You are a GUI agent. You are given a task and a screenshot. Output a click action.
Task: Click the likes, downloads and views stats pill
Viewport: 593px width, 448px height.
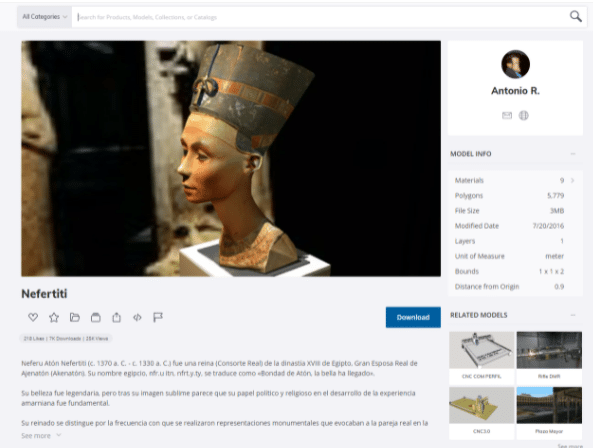coord(66,338)
